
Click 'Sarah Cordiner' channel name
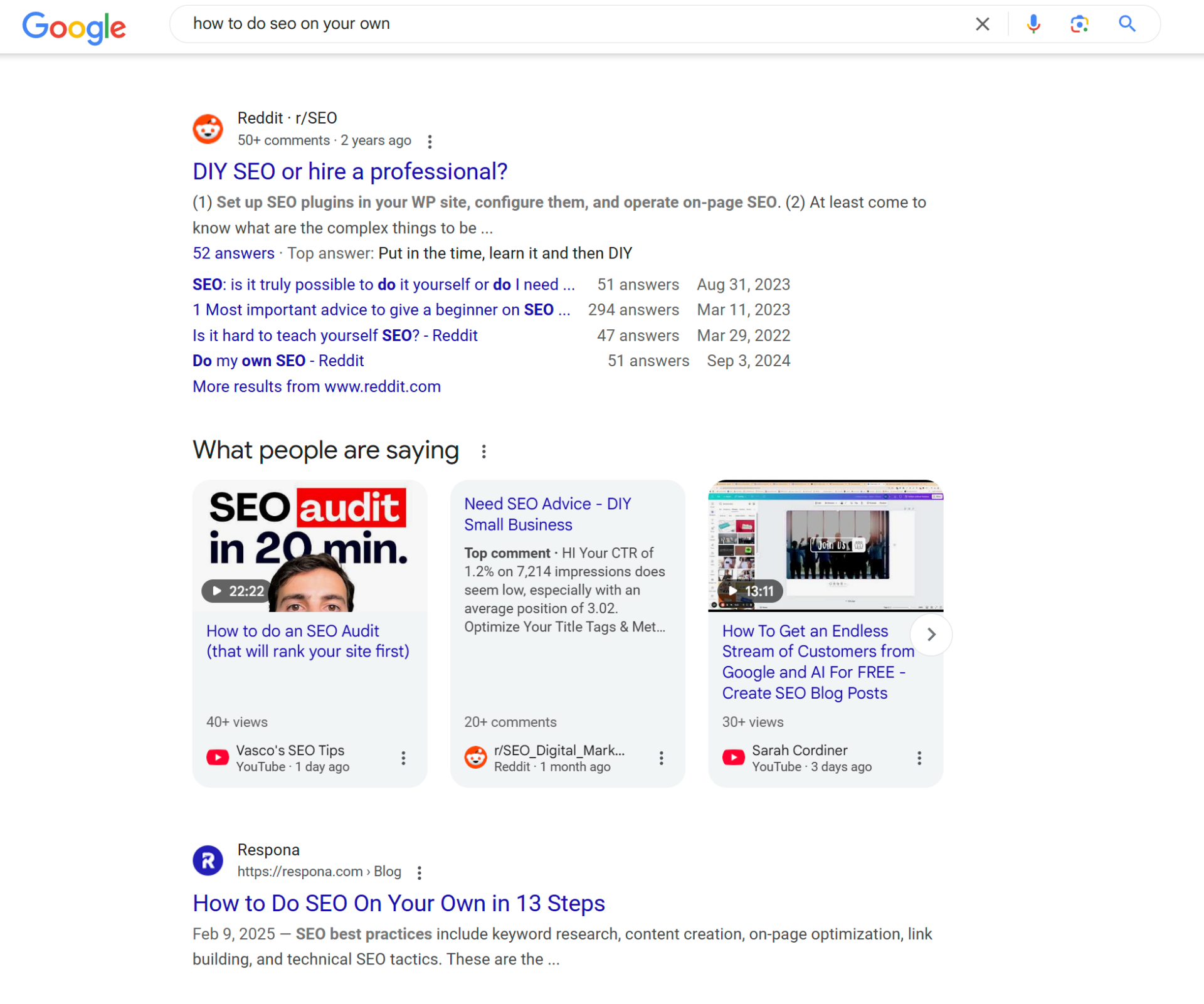tap(800, 750)
